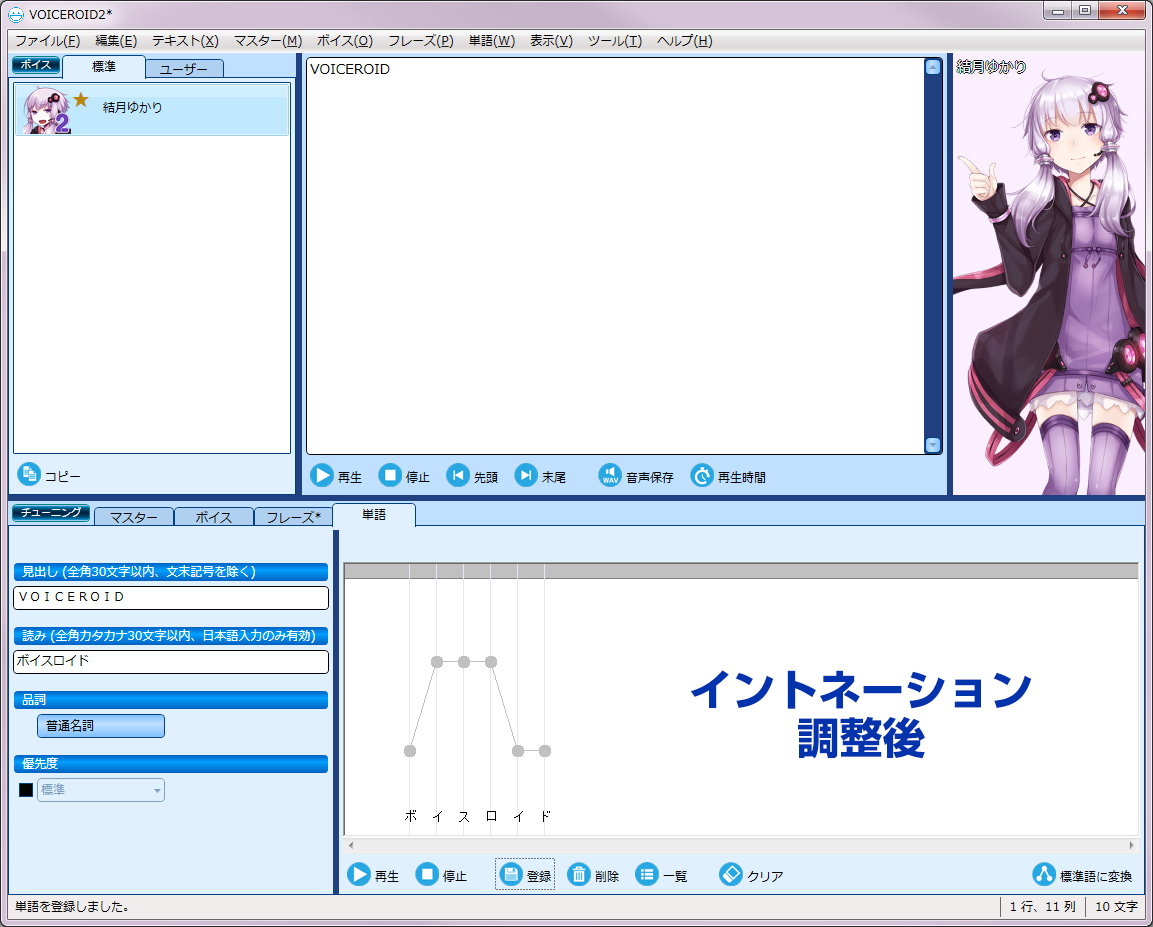Open the ファイル(F) menu
The width and height of the screenshot is (1153, 927).
point(48,41)
